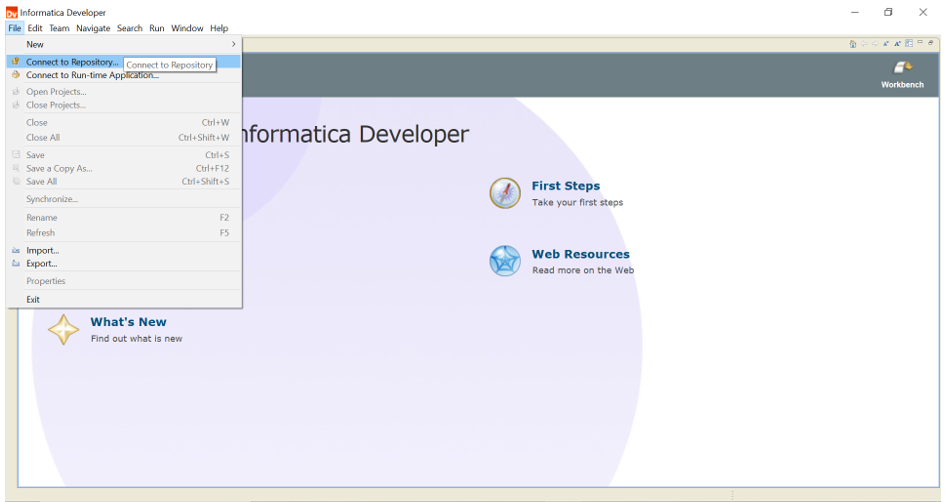Reduce welcome page font size

click(886, 44)
